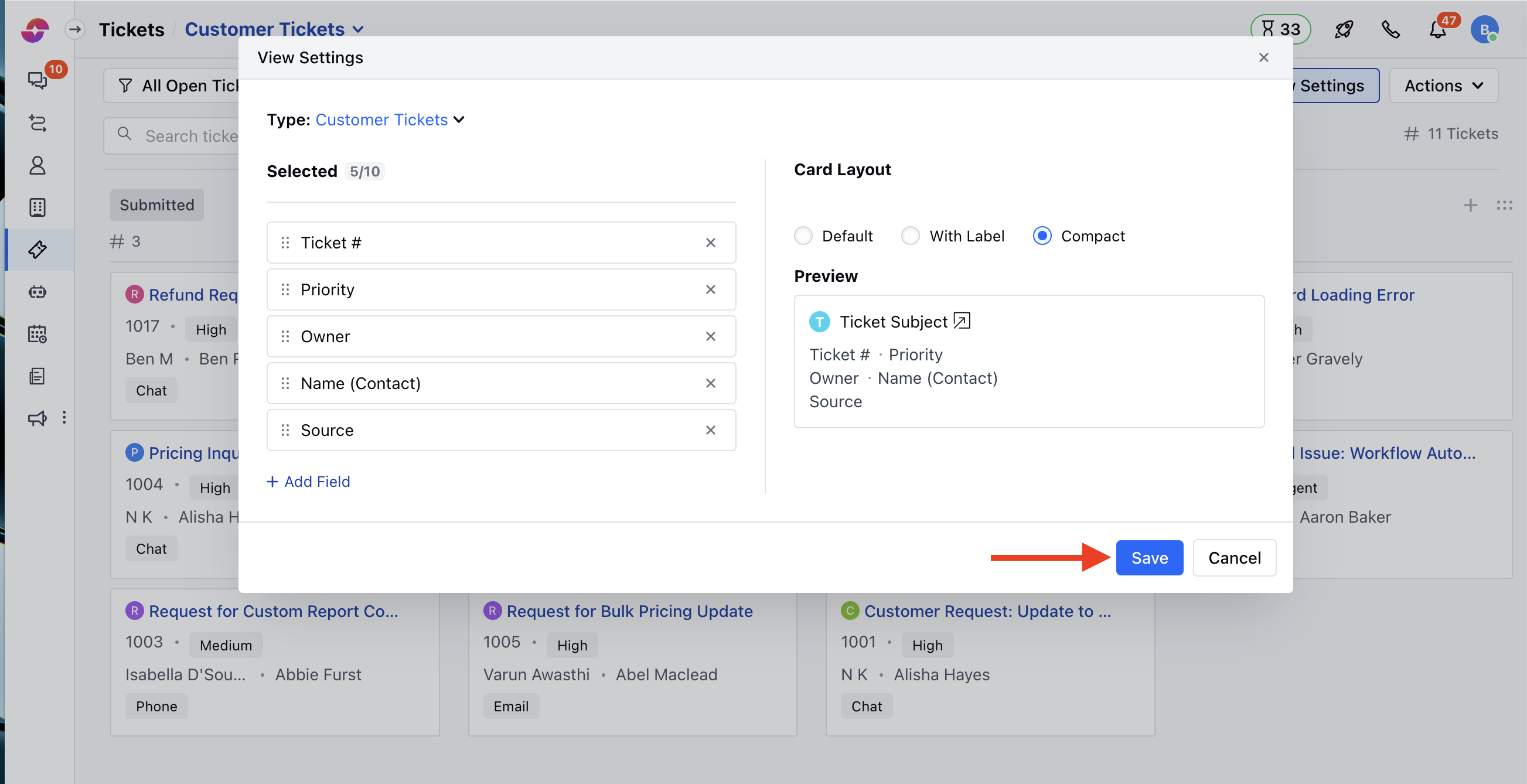Open the notifications bell icon
The height and width of the screenshot is (784, 1527).
coord(1437,30)
